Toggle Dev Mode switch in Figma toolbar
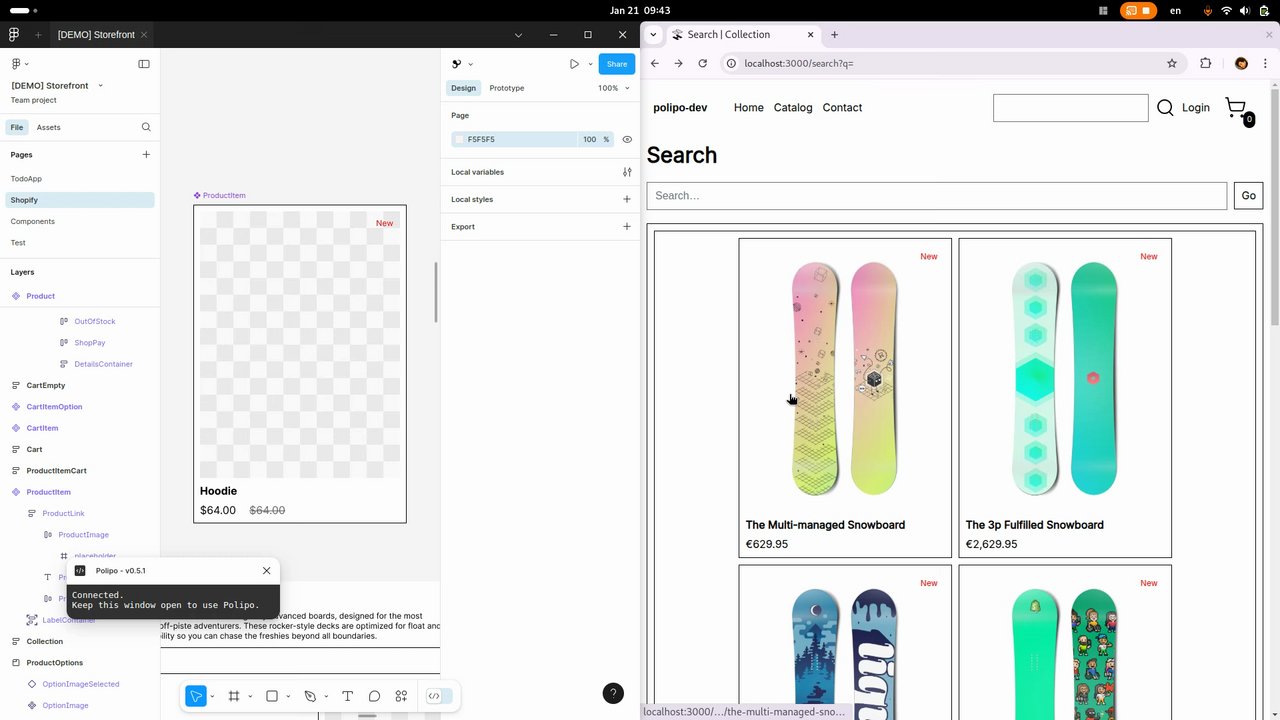This screenshot has width=1280, height=720. point(439,696)
